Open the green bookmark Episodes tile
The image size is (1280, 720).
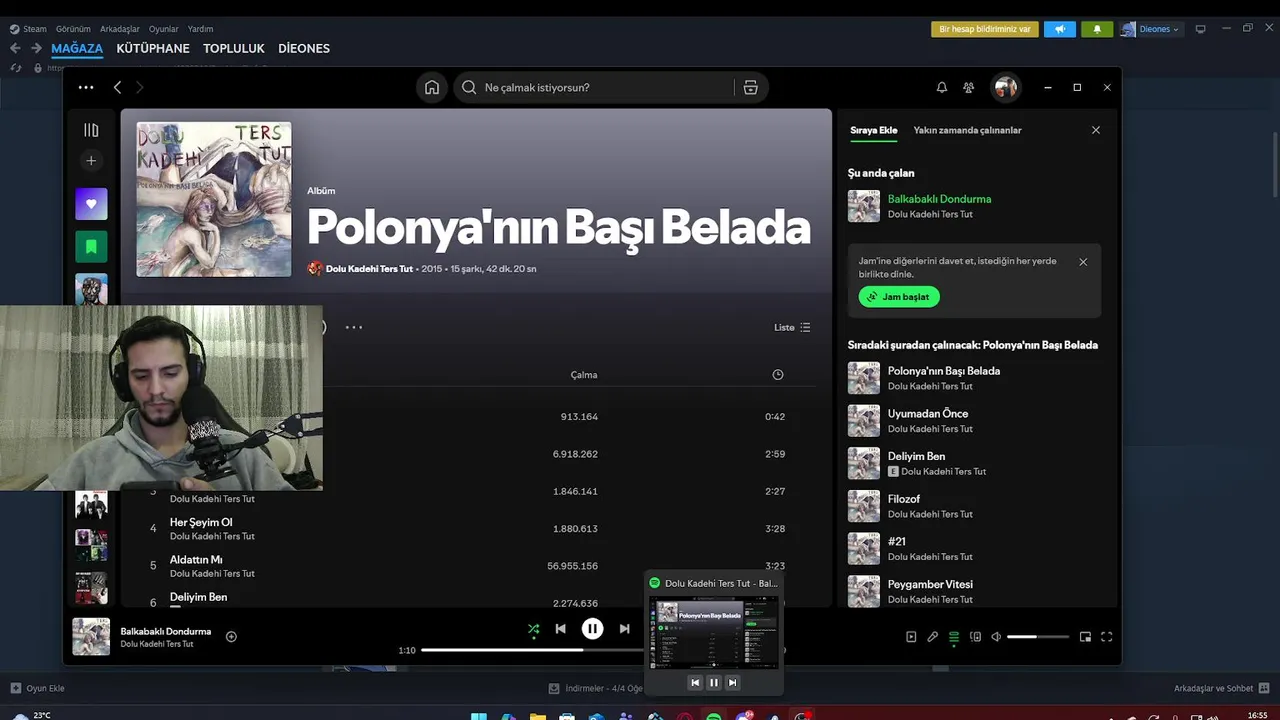[x=91, y=247]
